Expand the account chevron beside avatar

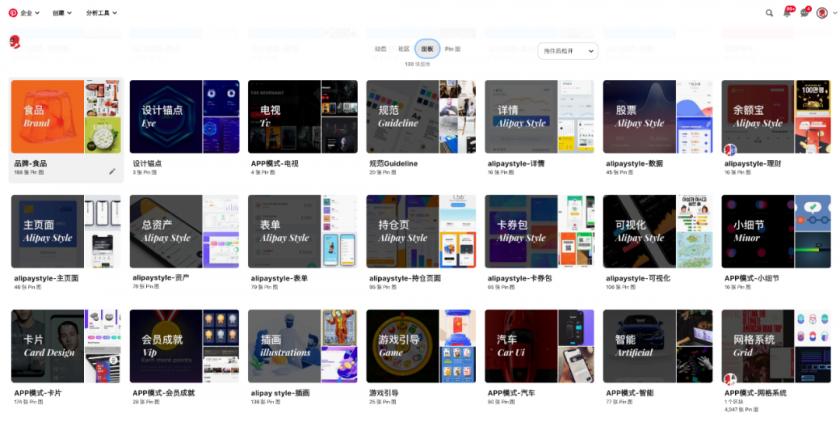point(835,13)
